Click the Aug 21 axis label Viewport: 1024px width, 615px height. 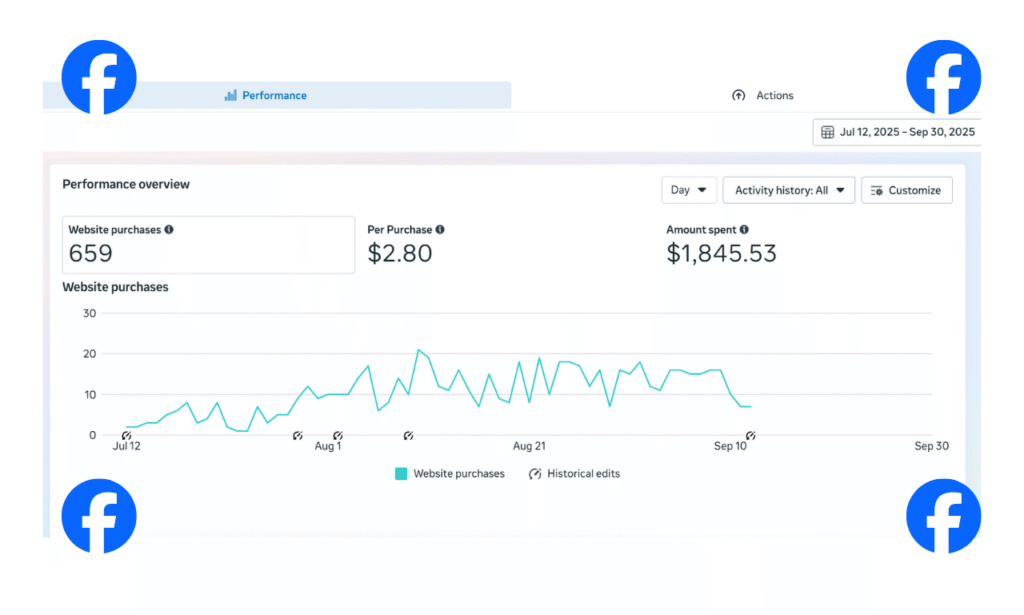tap(529, 446)
